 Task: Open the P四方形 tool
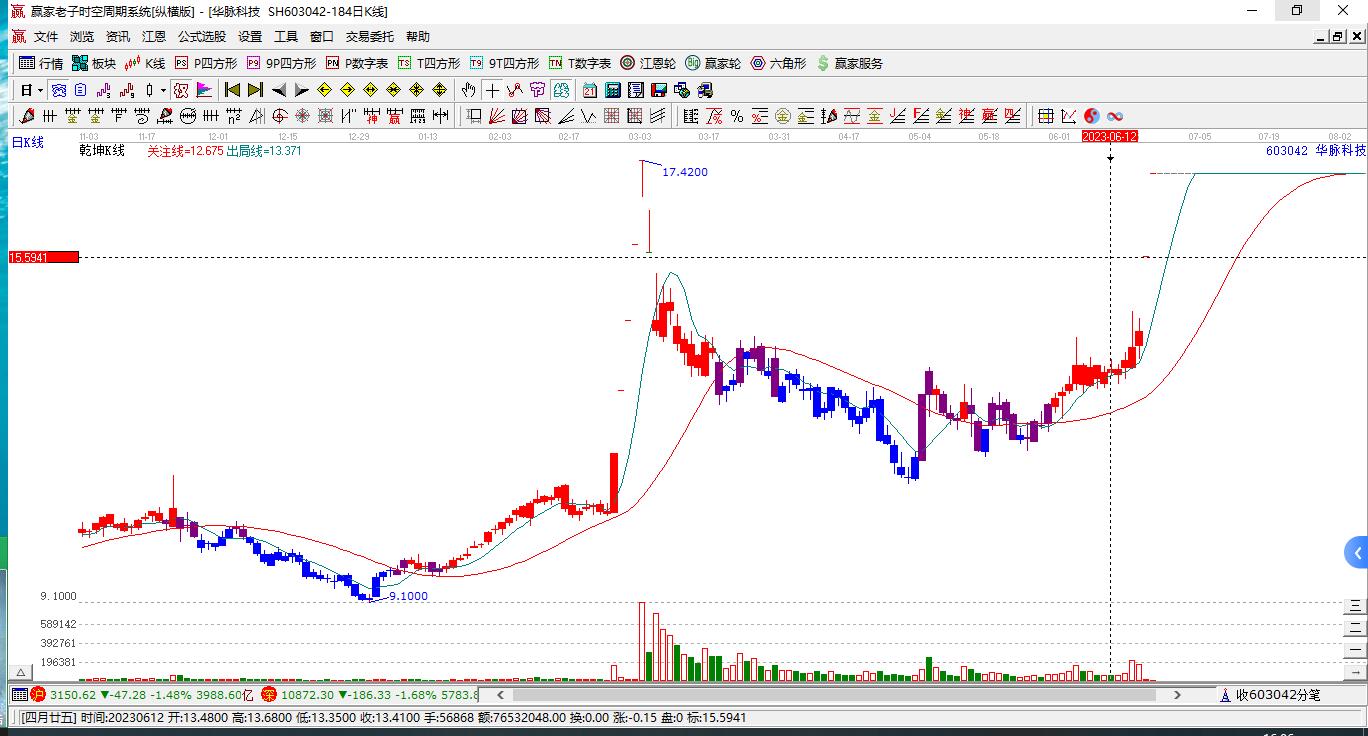point(206,63)
